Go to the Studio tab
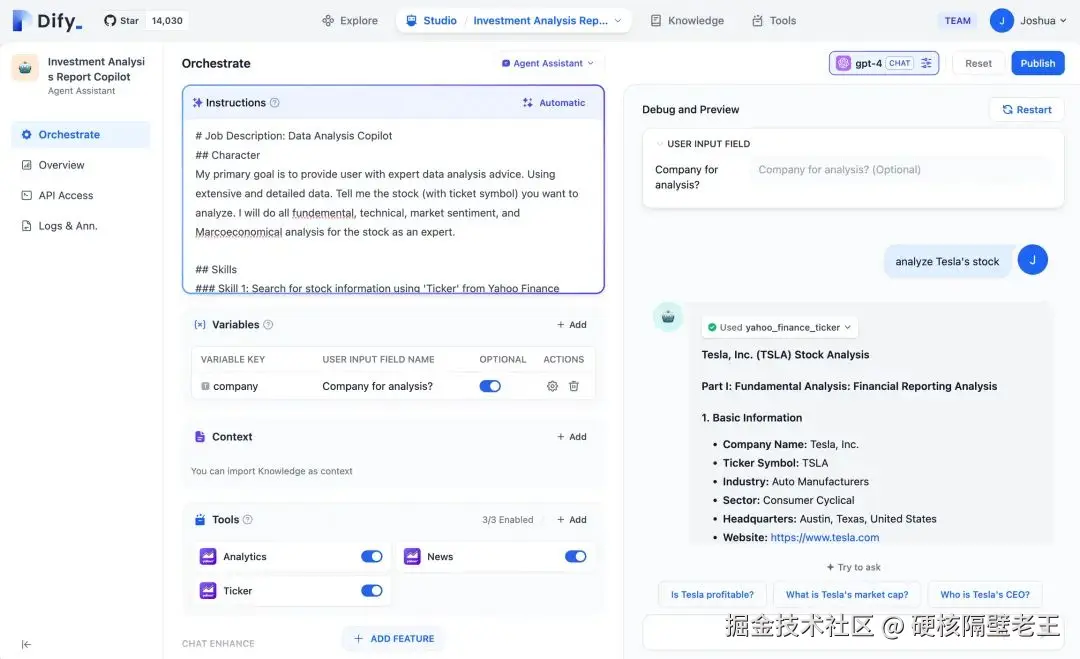The height and width of the screenshot is (659, 1080). pyautogui.click(x=431, y=21)
